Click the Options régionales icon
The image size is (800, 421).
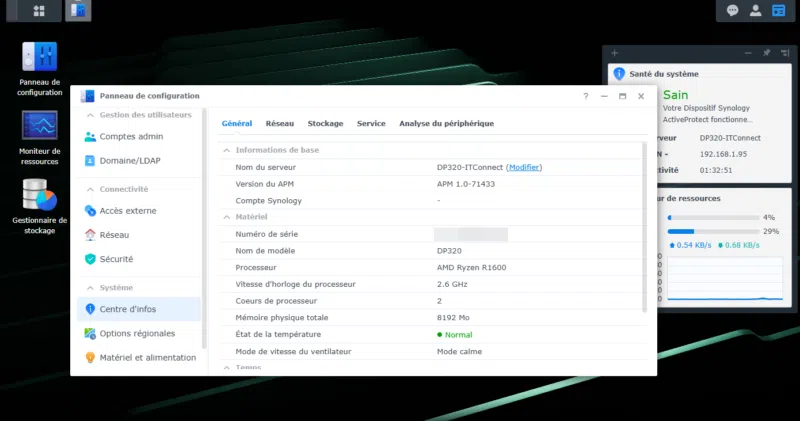coord(90,334)
